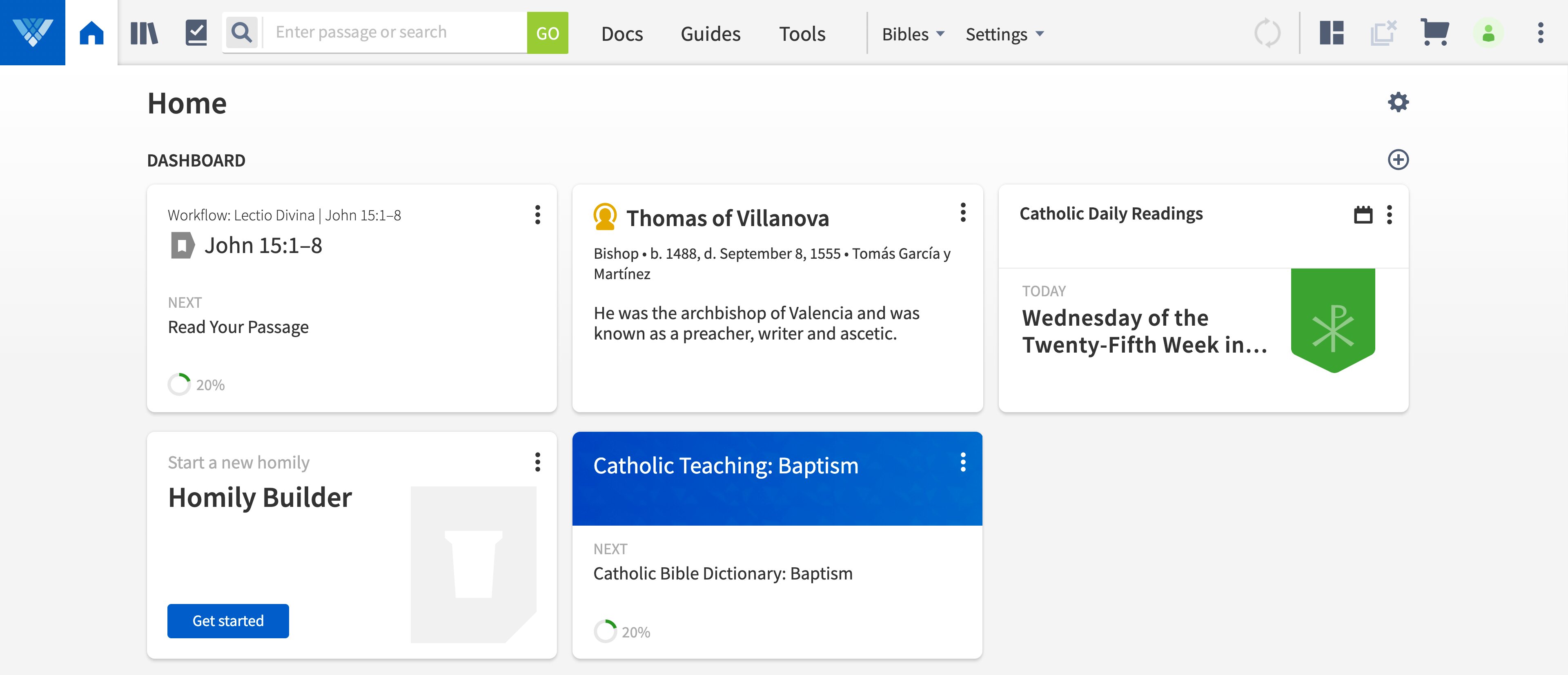Open Catholic Daily Readings calendar icon
Screen dimensions: 1568x675
click(1363, 215)
